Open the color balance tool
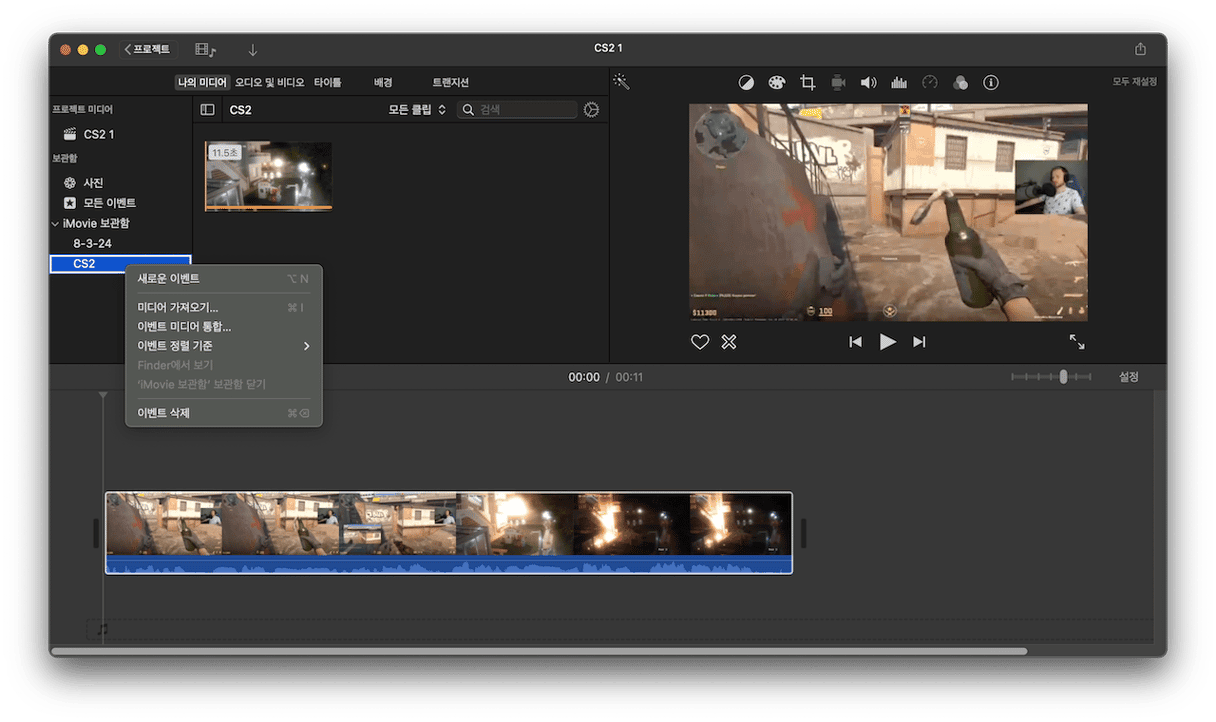Screen dimensions: 1216x722 pyautogui.click(x=746, y=82)
